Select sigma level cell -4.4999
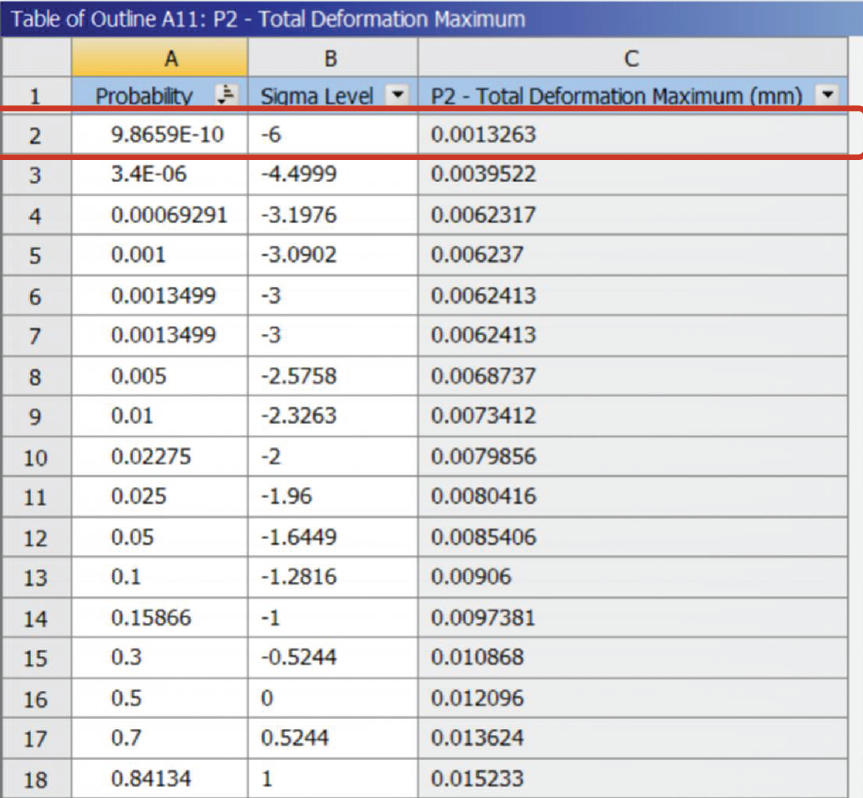 pos(333,174)
